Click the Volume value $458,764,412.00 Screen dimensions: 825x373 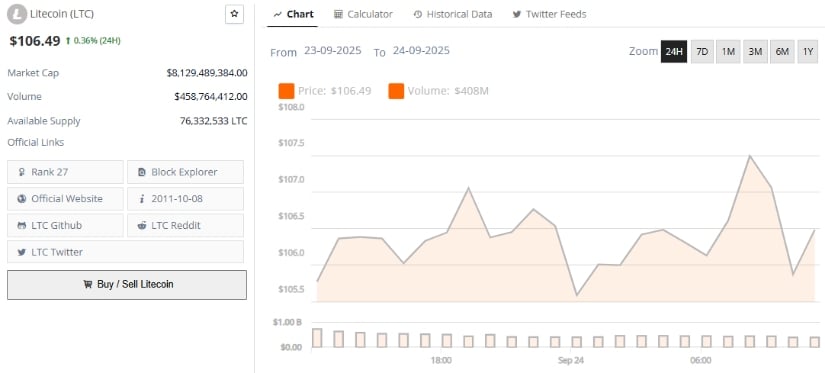[x=210, y=97]
